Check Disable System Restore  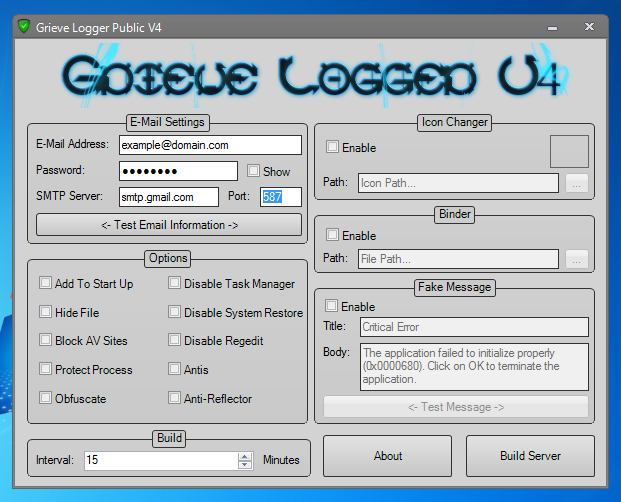(x=174, y=312)
